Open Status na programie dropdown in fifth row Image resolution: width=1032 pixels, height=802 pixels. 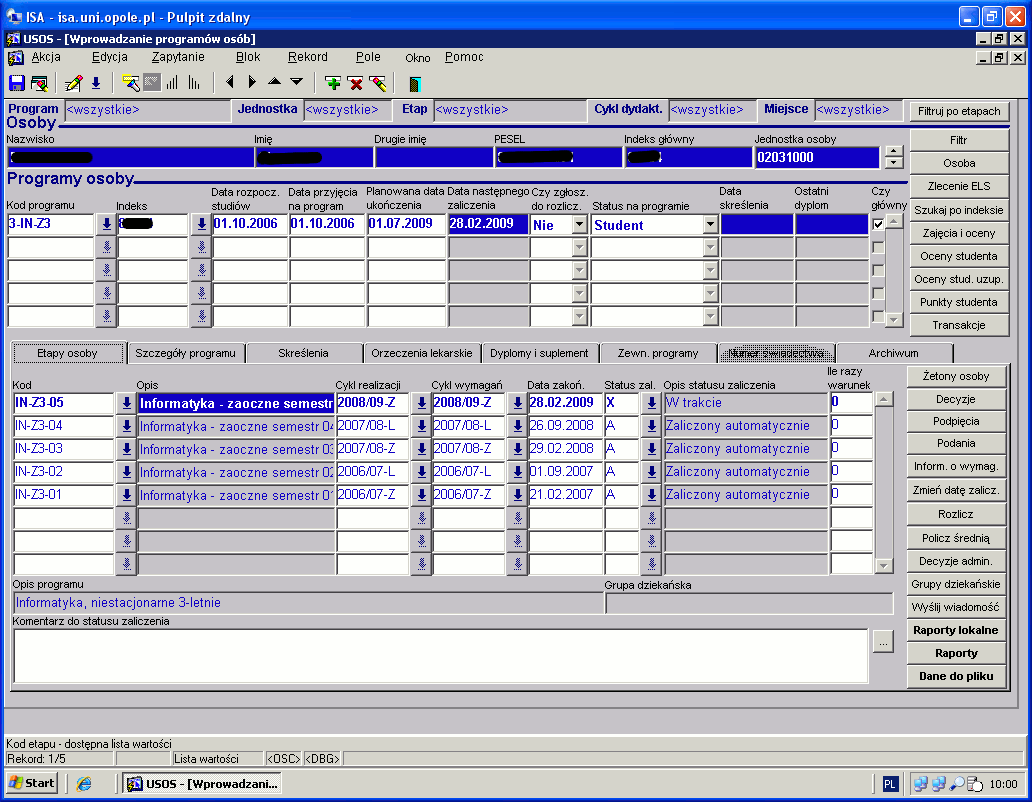(710, 316)
